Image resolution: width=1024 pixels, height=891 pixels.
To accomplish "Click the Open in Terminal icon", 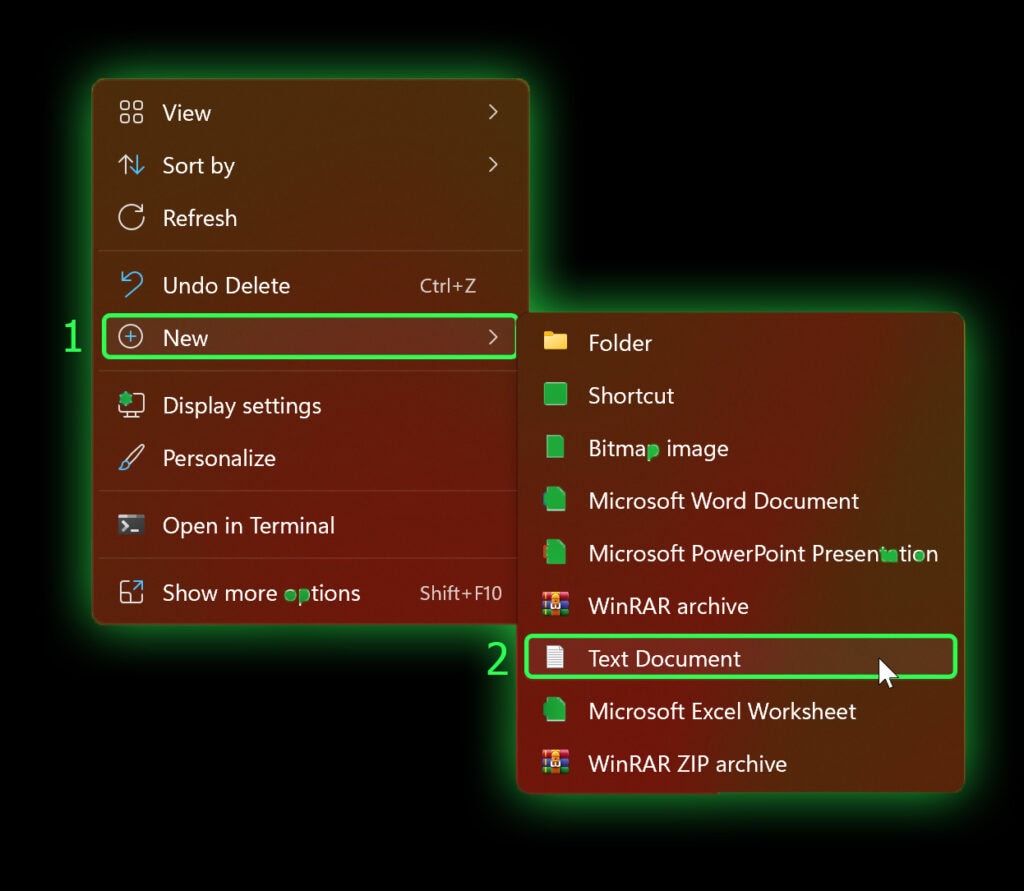I will point(131,525).
